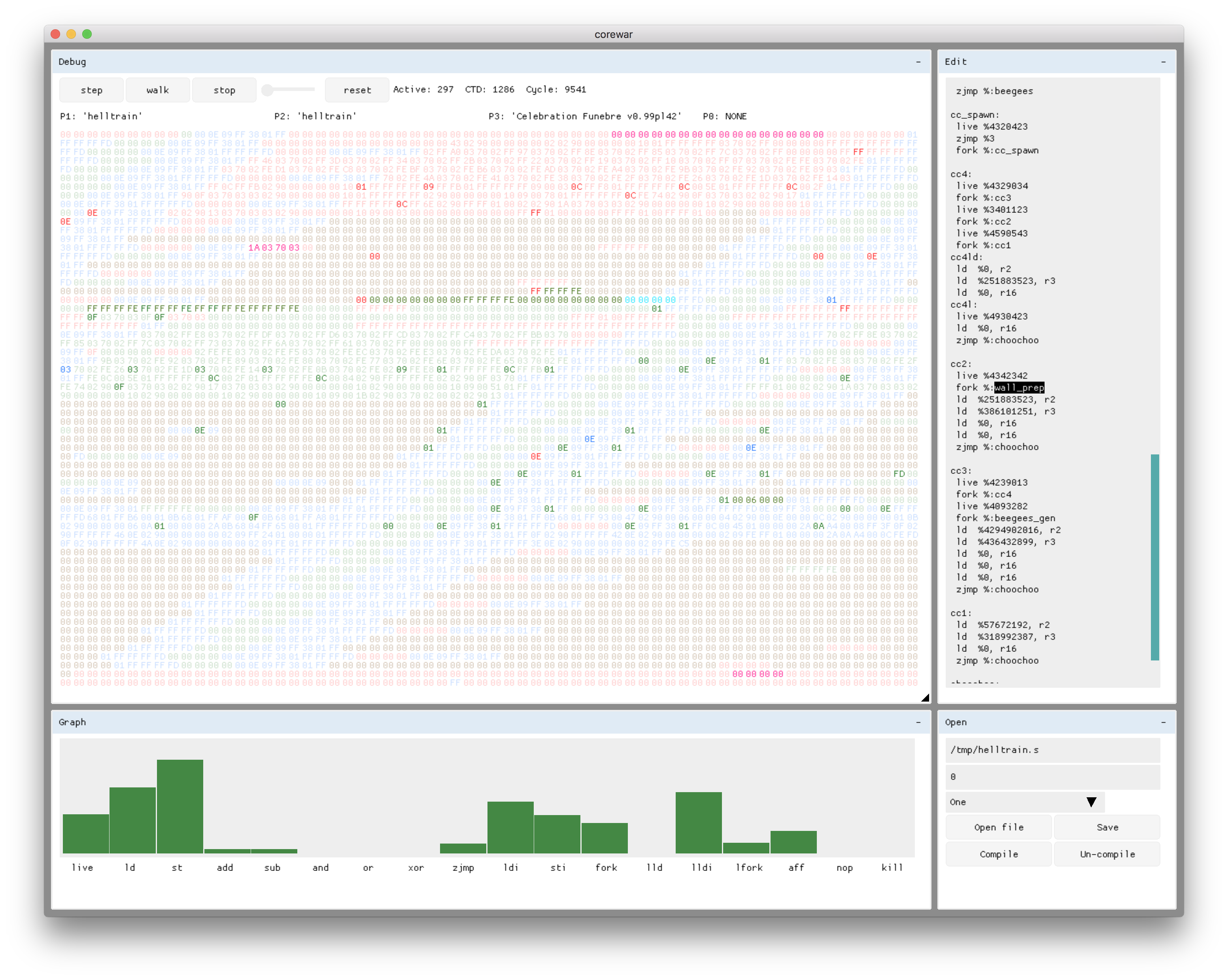This screenshot has width=1228, height=980.
Task: Click the step button in Debug panel
Action: tap(91, 90)
